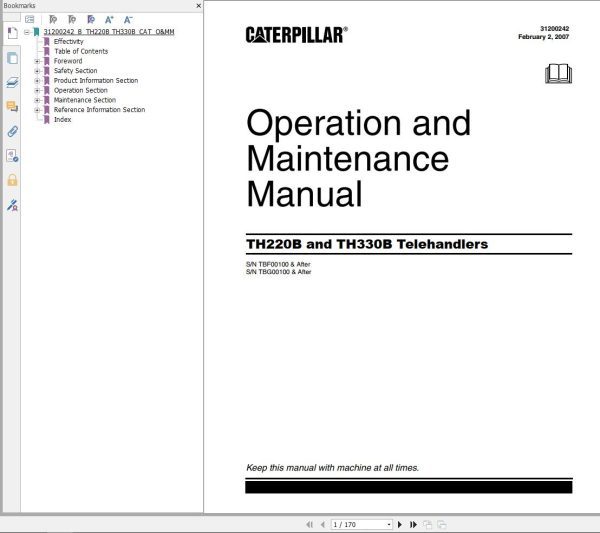Click the 'Operation and Maintenance Manual' title
Image resolution: width=600 pixels, height=533 pixels.
(359, 158)
